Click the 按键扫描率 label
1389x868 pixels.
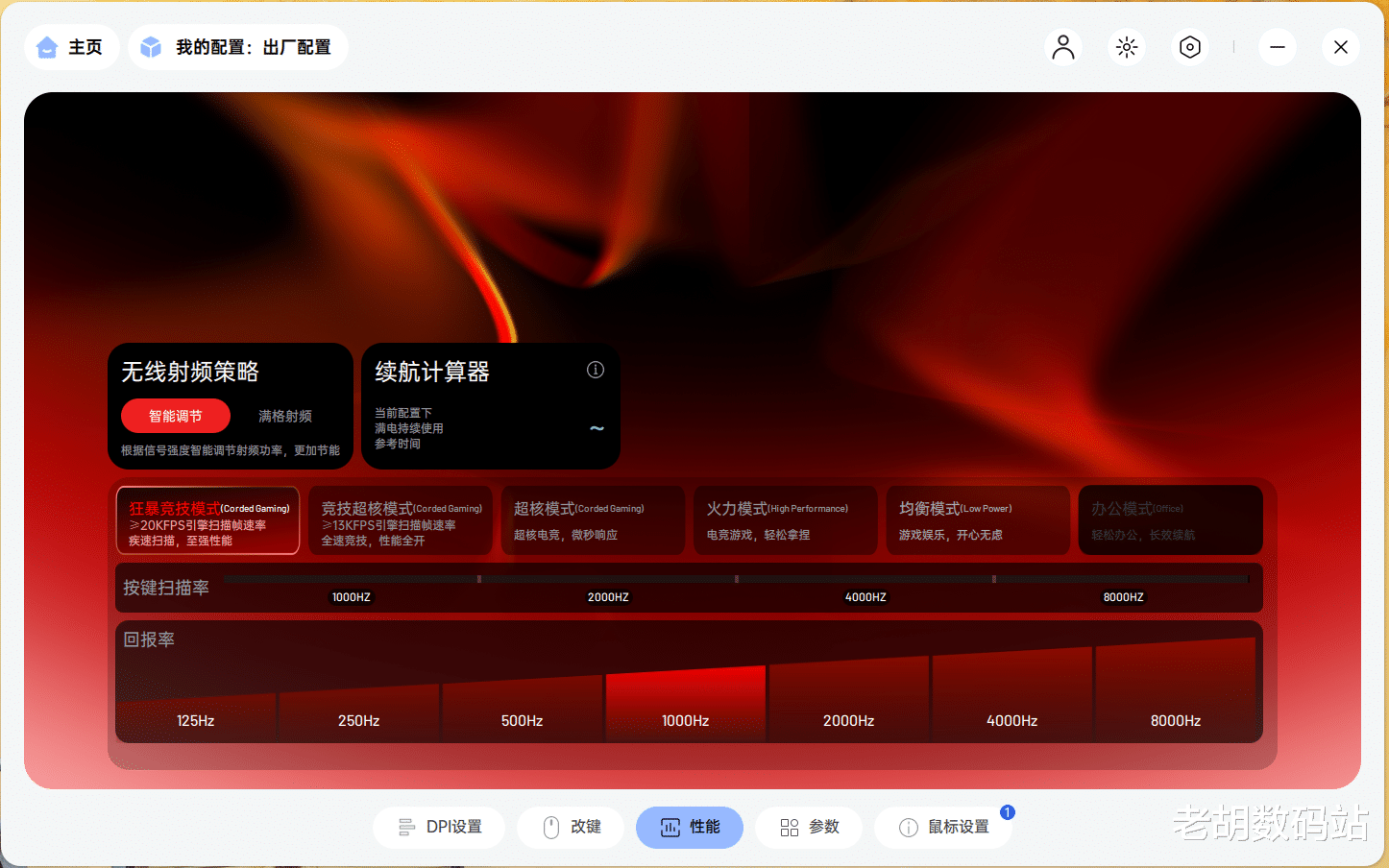166,588
